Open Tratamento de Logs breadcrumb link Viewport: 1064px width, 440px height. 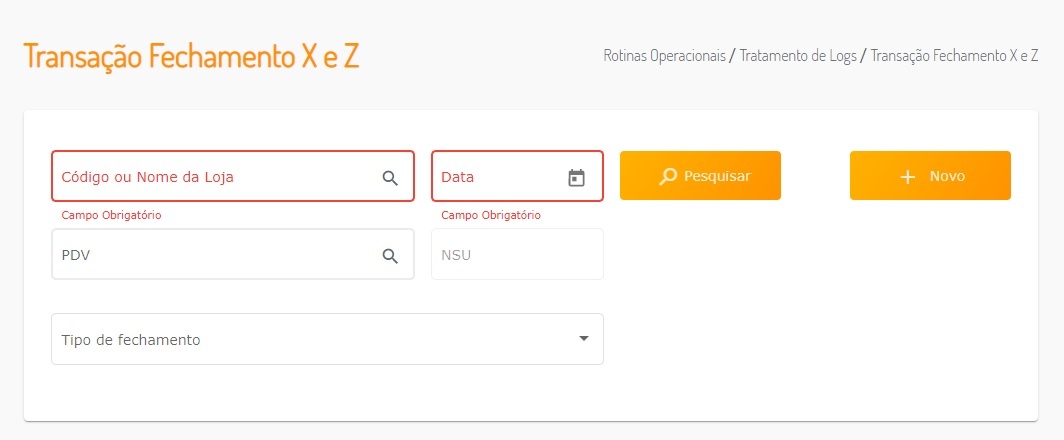pyautogui.click(x=798, y=56)
